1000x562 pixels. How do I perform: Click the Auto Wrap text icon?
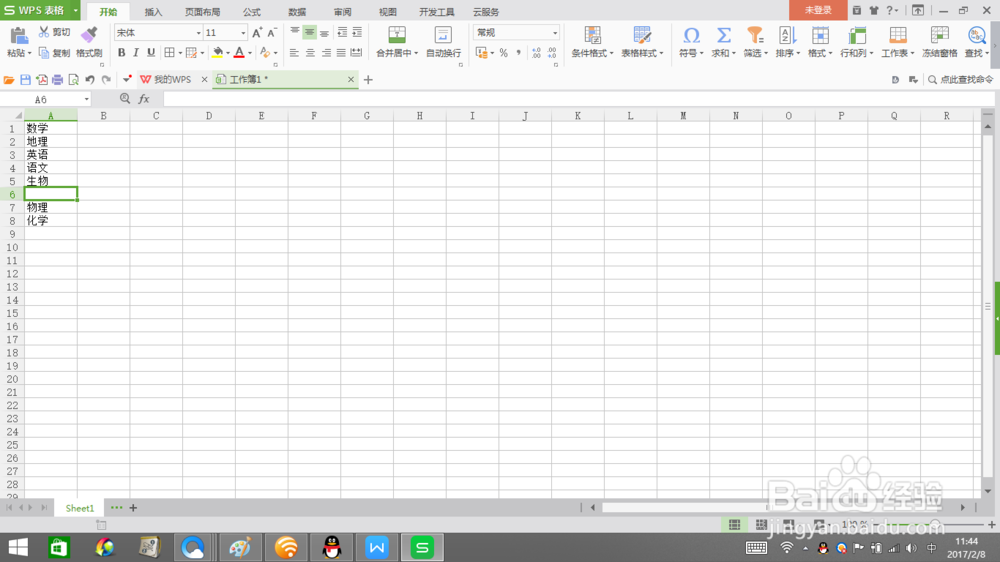click(x=443, y=35)
